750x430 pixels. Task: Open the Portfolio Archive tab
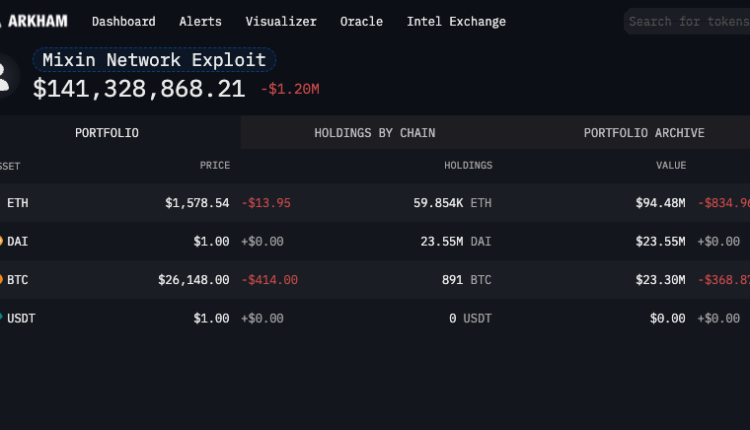point(644,133)
